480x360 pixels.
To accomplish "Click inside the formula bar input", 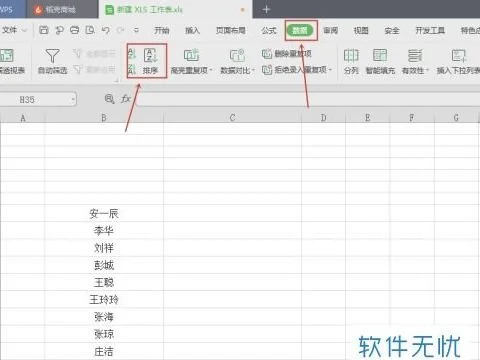I will pos(308,99).
